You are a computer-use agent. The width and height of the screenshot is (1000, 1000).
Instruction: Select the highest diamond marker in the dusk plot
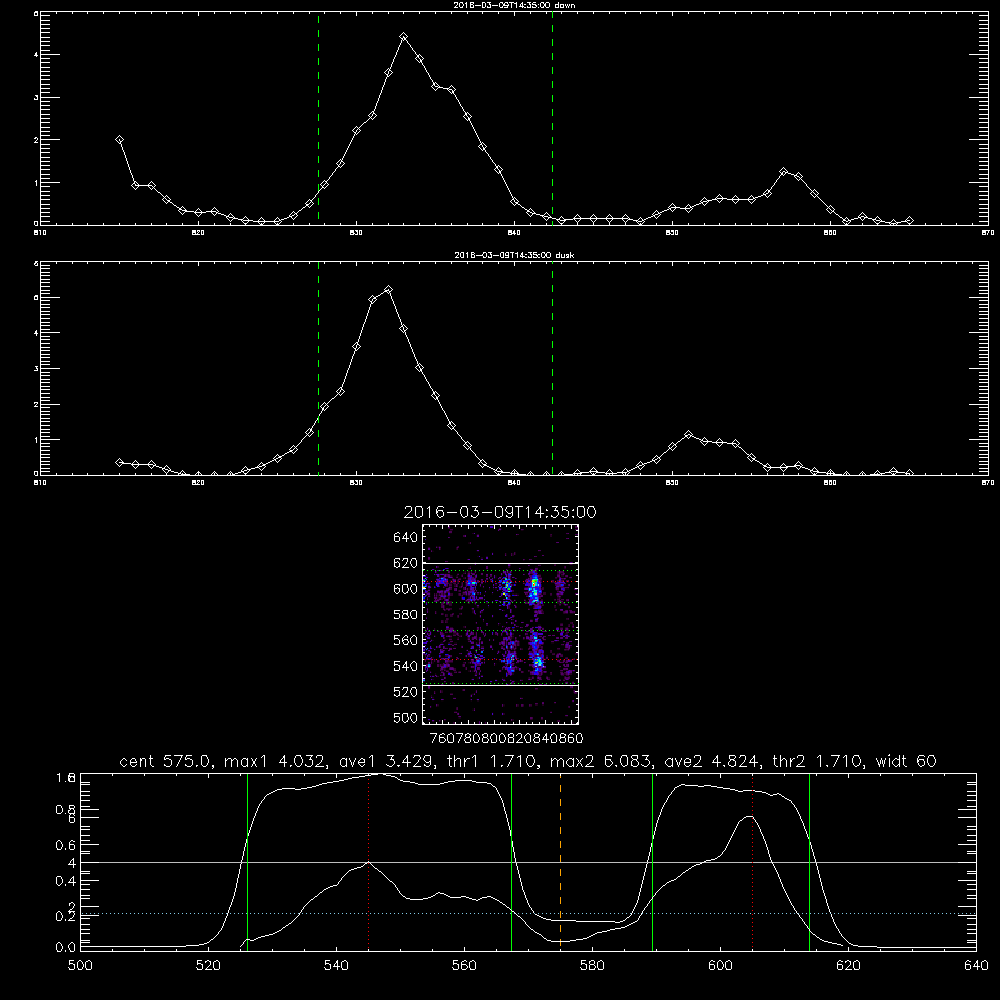[388, 290]
